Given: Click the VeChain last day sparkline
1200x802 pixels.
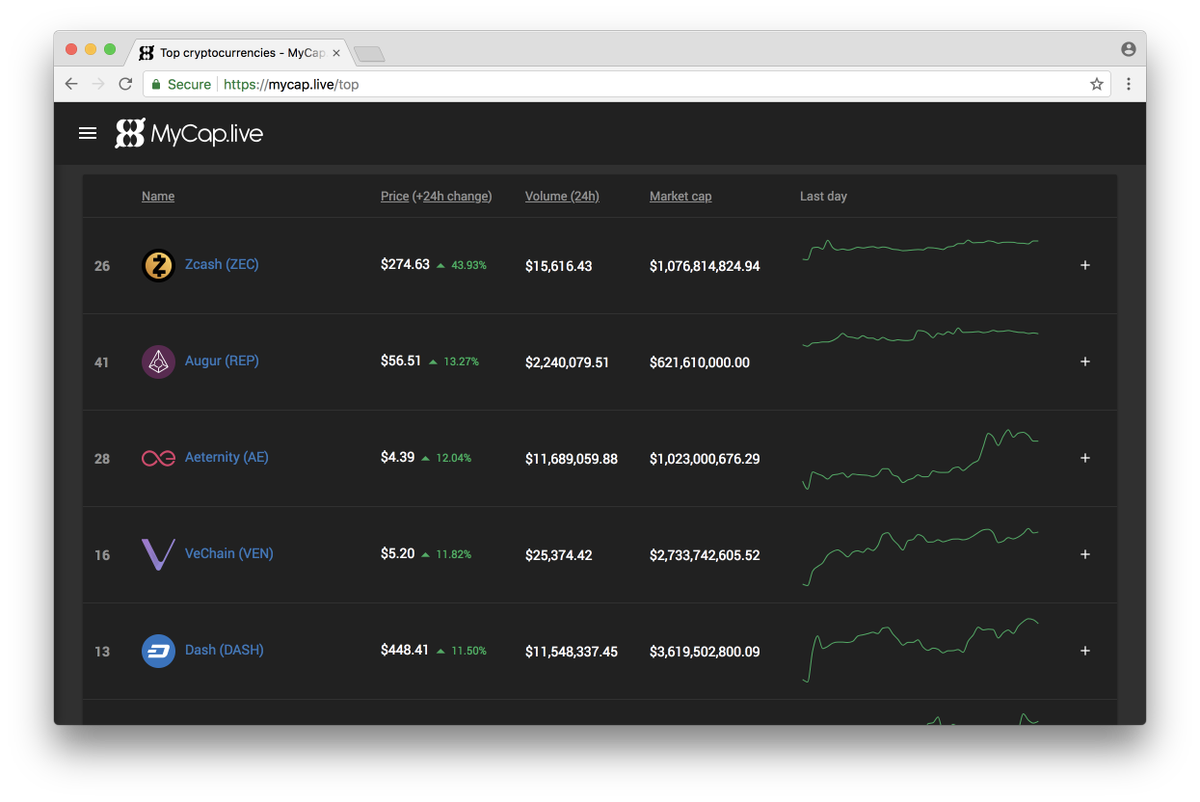Looking at the screenshot, I should click(x=920, y=557).
